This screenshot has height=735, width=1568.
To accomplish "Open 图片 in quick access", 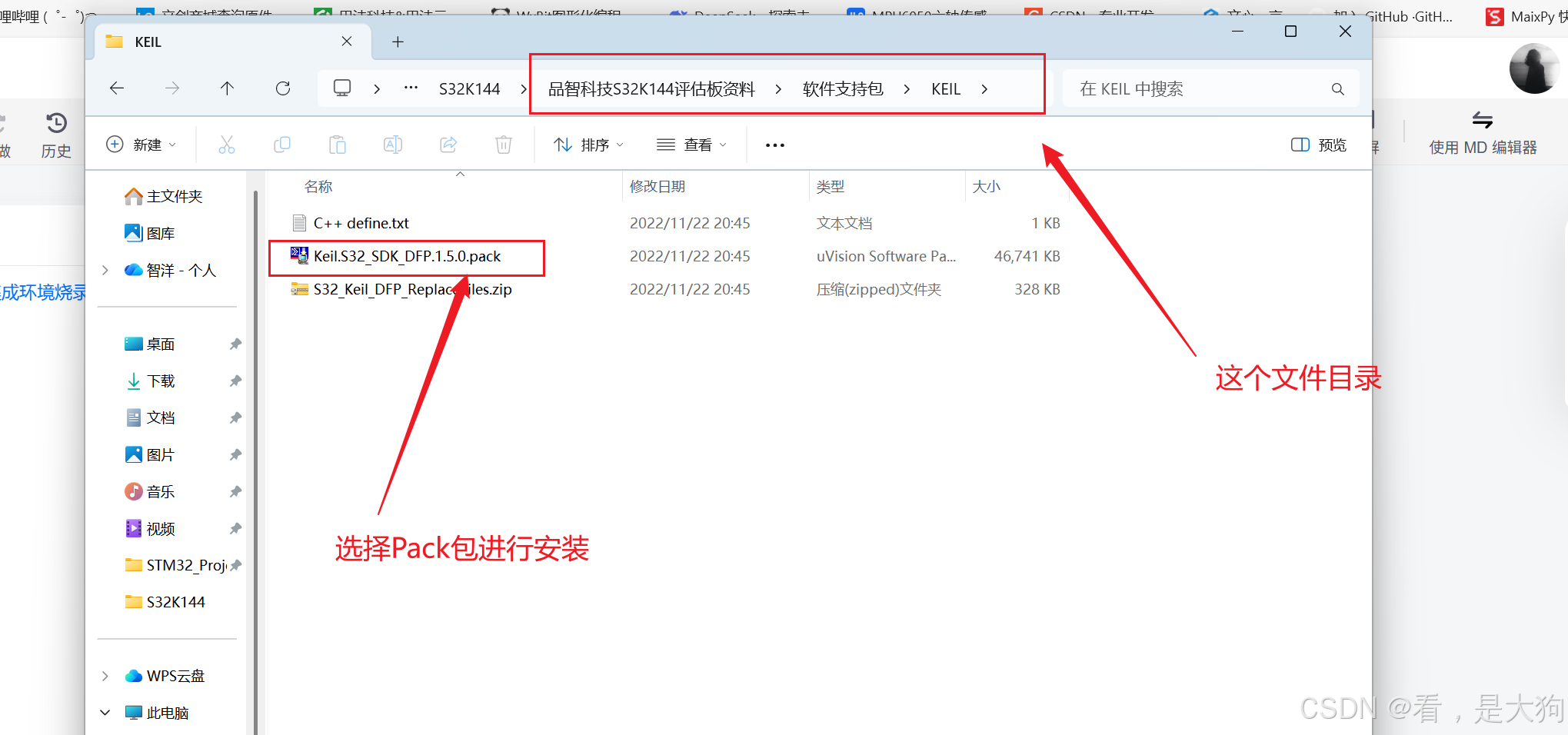I will click(161, 455).
